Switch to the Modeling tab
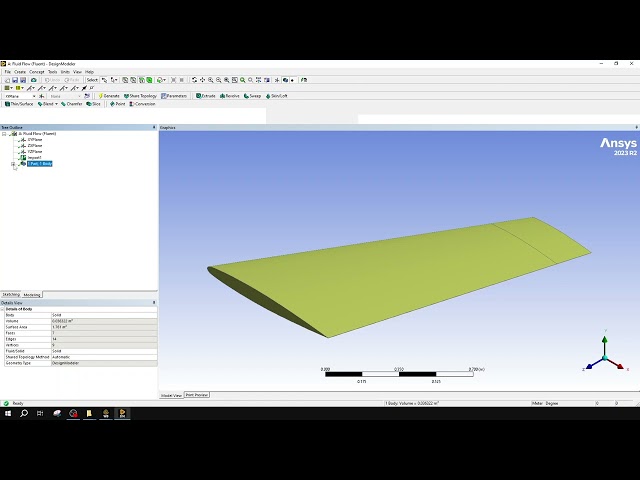 32,295
